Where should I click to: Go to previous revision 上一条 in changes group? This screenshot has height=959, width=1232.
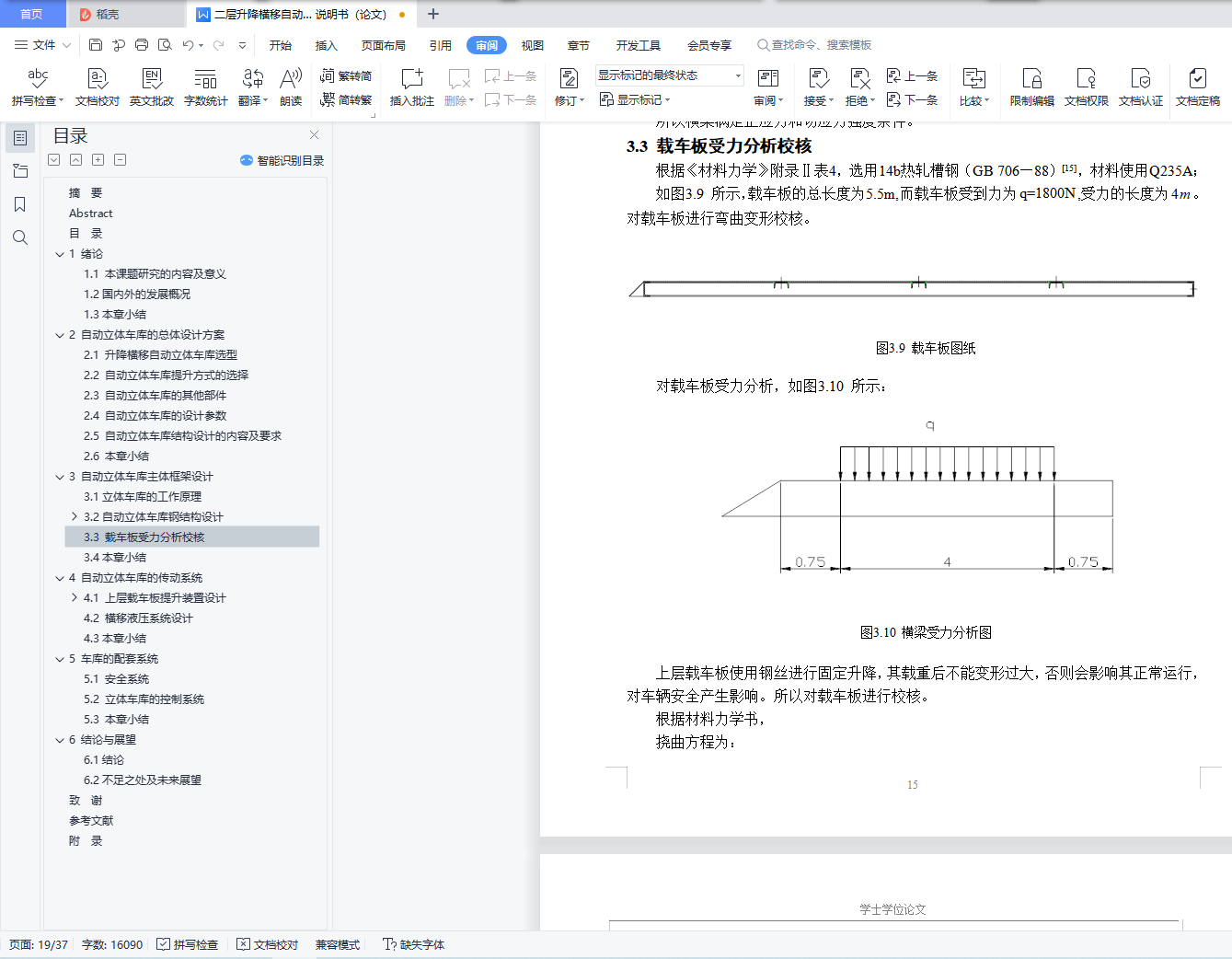(913, 76)
